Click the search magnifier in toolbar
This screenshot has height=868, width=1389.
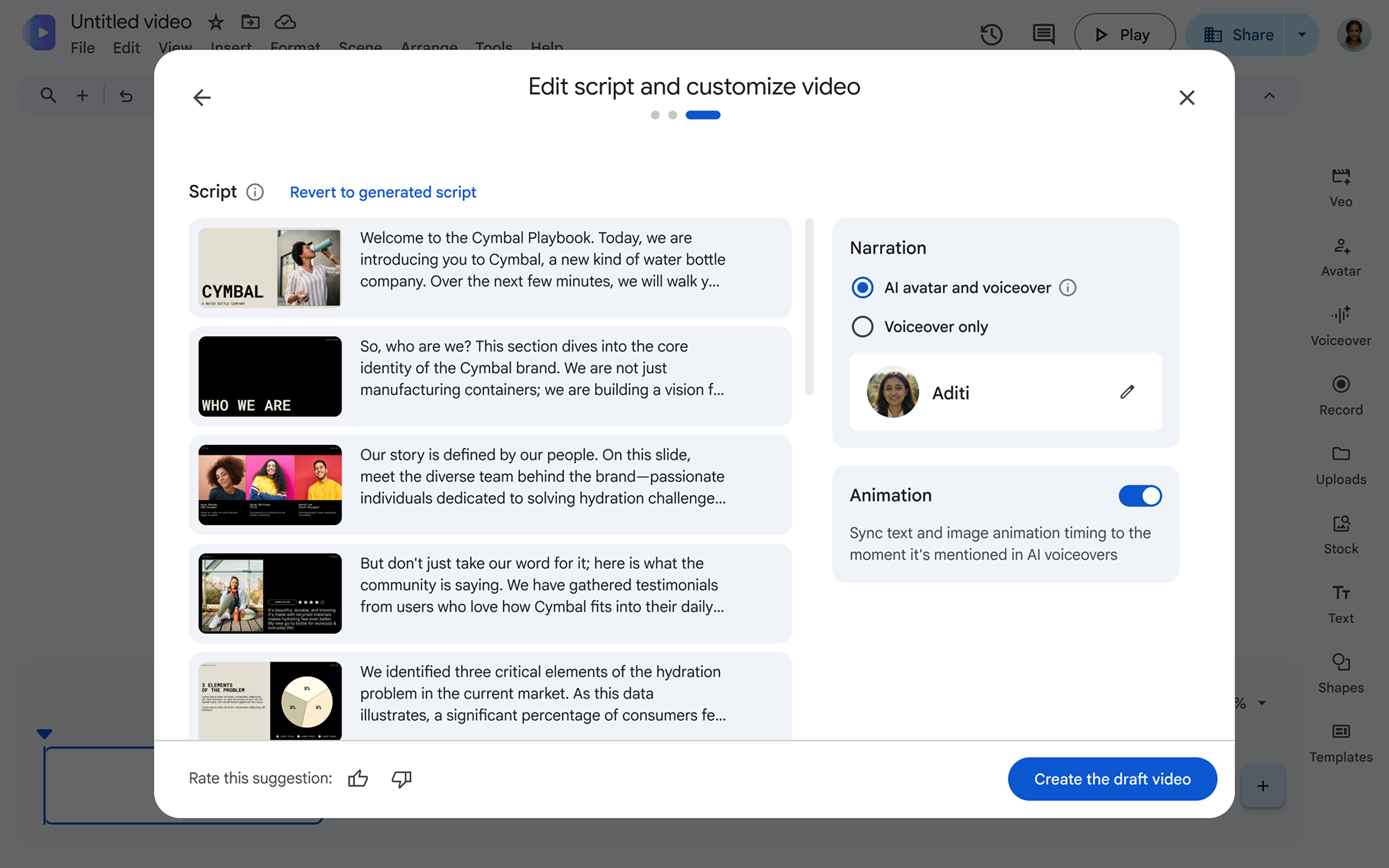pos(48,95)
